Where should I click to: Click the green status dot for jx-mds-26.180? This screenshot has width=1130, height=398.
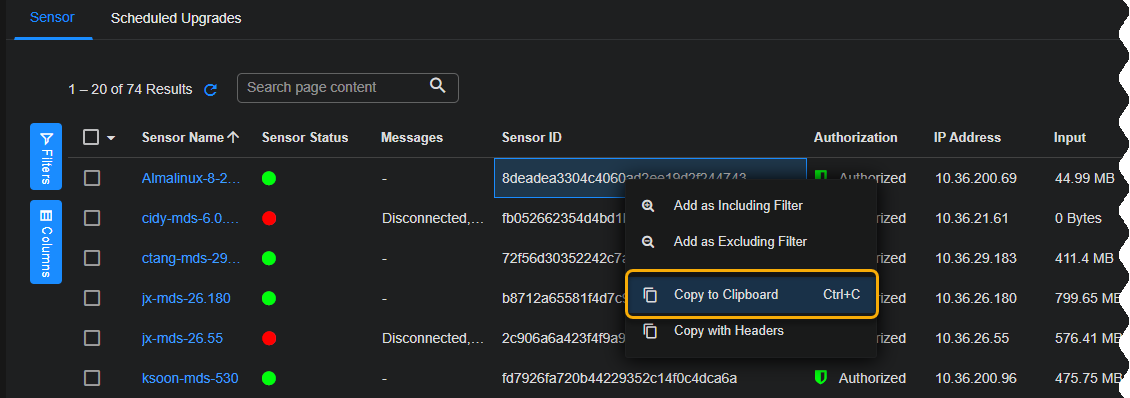(269, 298)
